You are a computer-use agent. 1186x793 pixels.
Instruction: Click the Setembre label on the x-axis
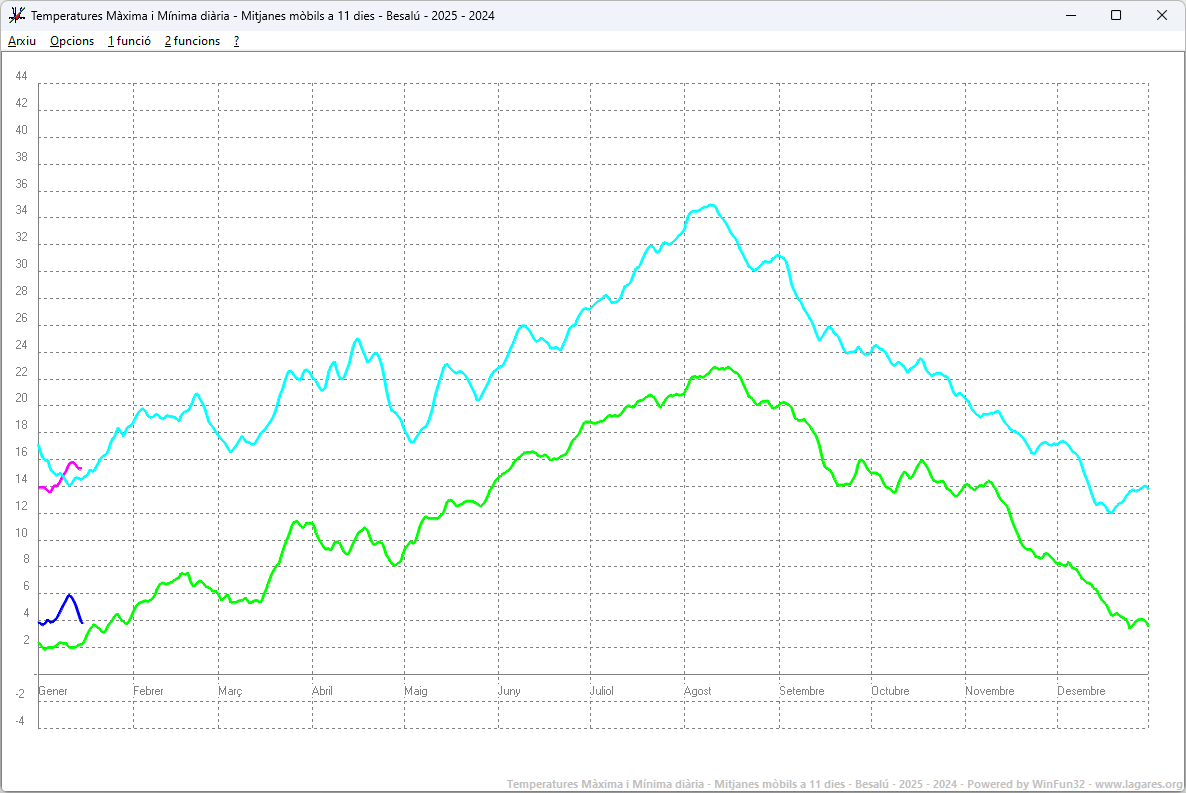(802, 691)
